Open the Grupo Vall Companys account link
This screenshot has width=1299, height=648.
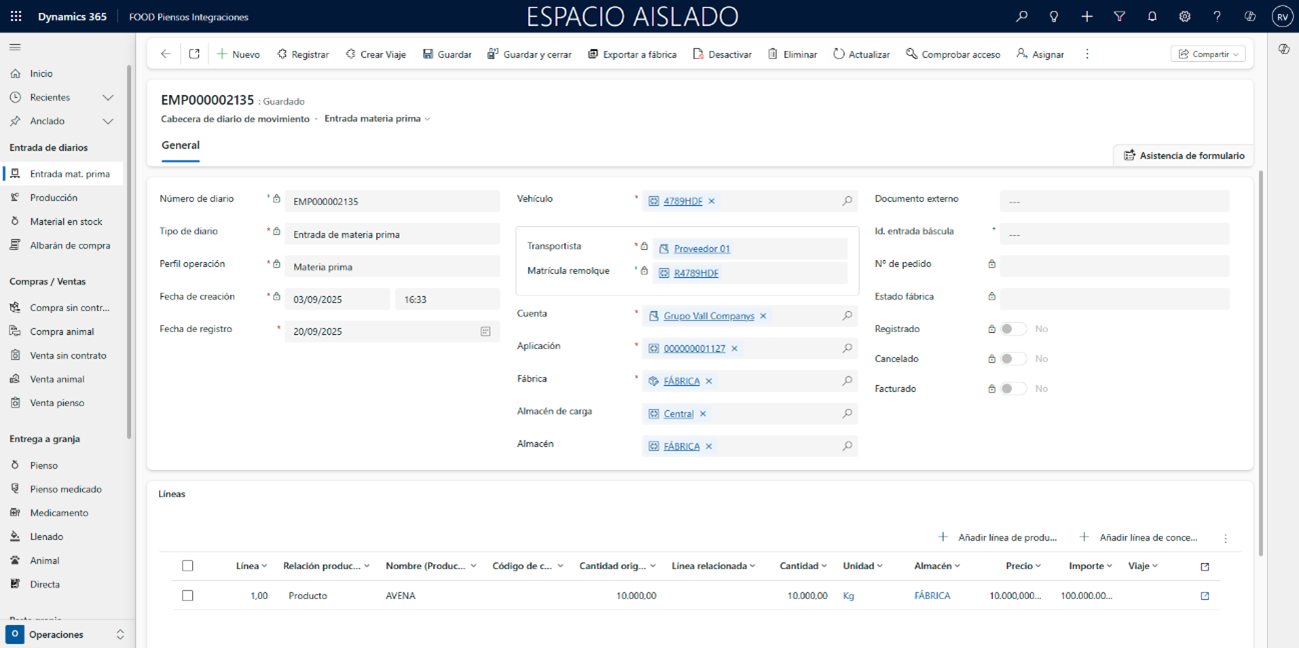(x=708, y=316)
